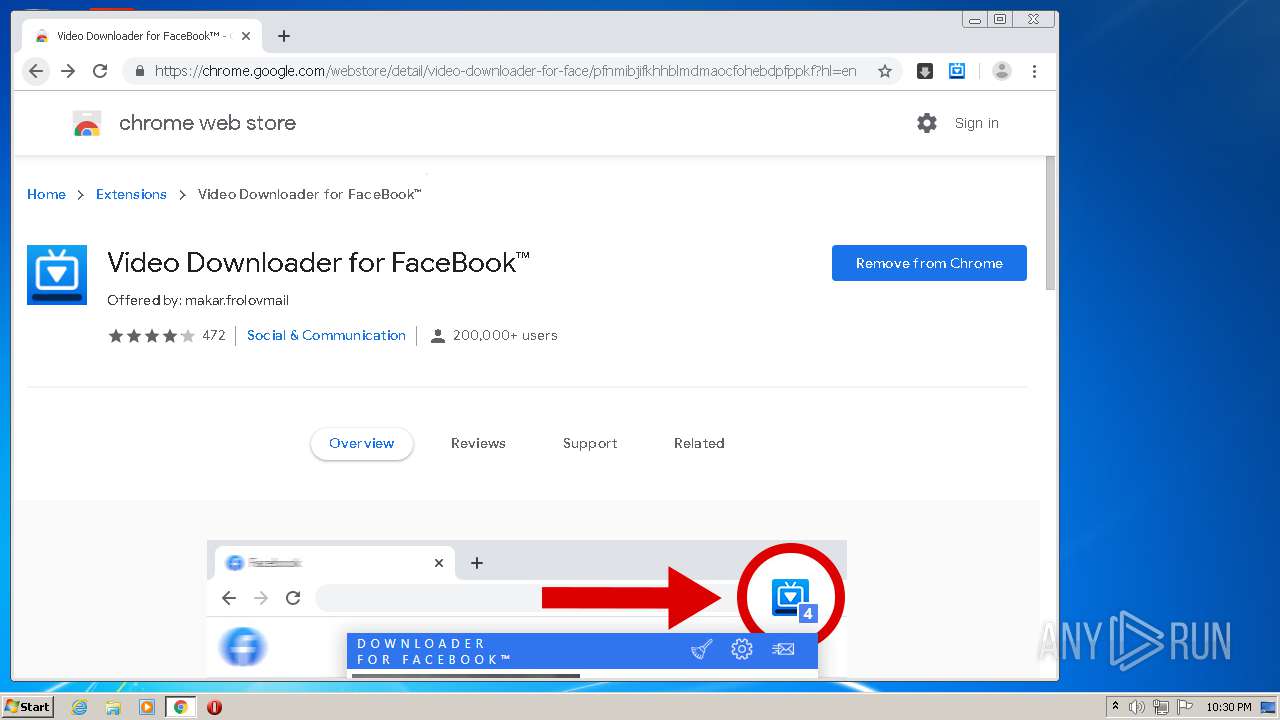Click the page vertical scrollbar
Image resolution: width=1280 pixels, height=720 pixels.
point(1050,222)
